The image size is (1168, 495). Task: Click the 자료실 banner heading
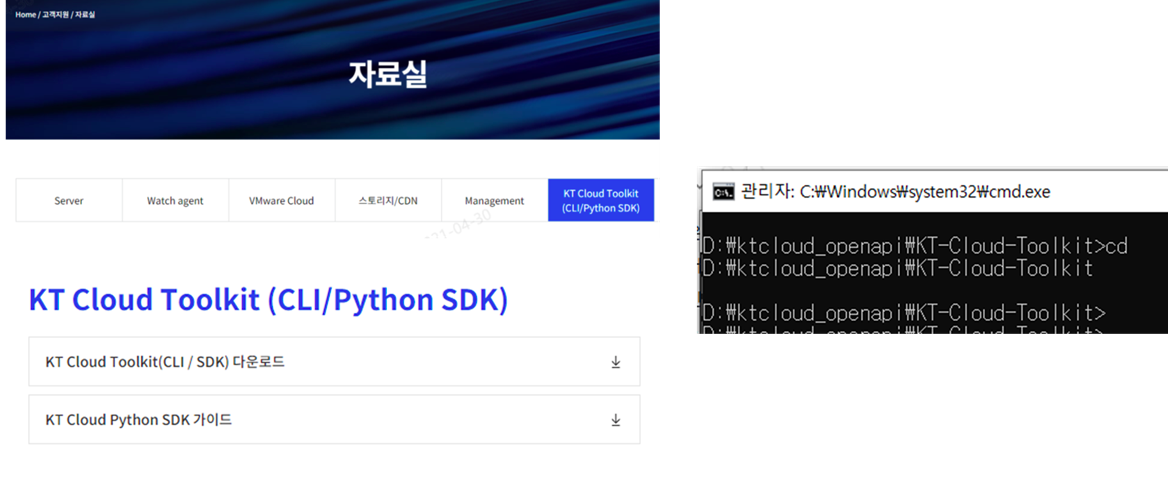(388, 74)
